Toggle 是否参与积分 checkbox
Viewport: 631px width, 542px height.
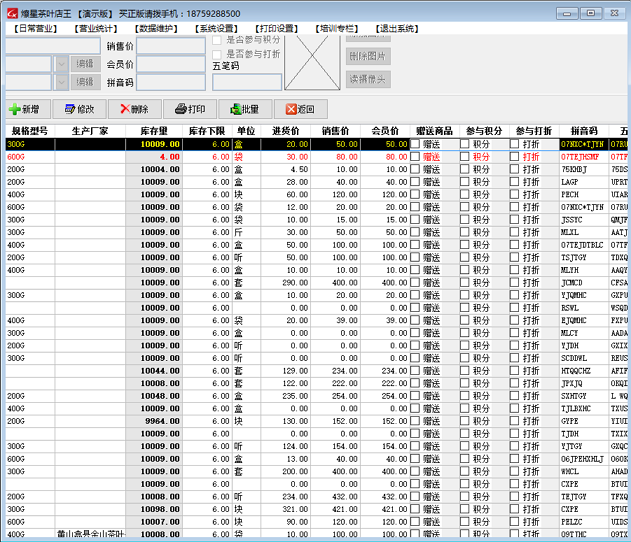click(217, 40)
